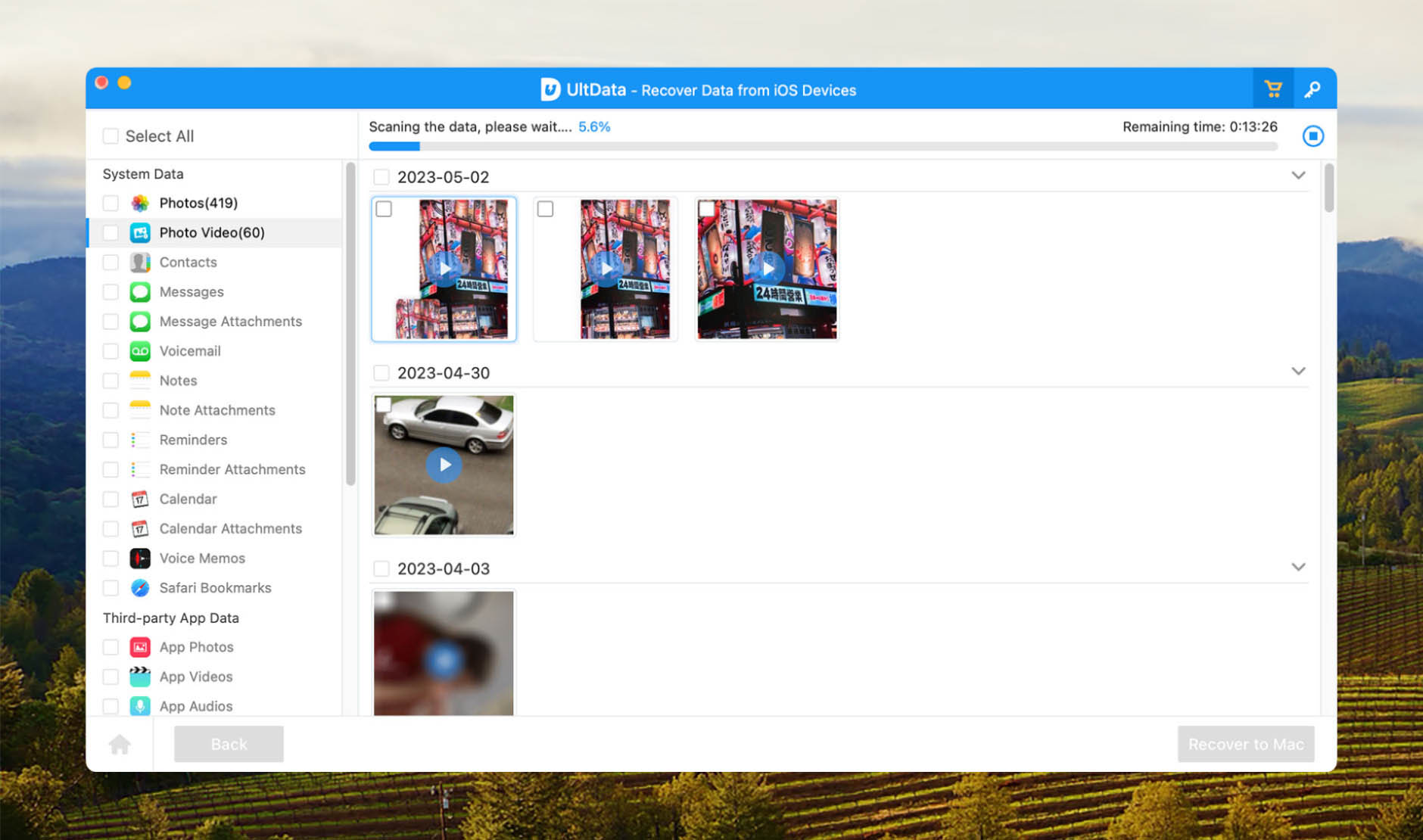Enable the Messages checkbox
Image resolution: width=1423 pixels, height=840 pixels.
pos(111,291)
